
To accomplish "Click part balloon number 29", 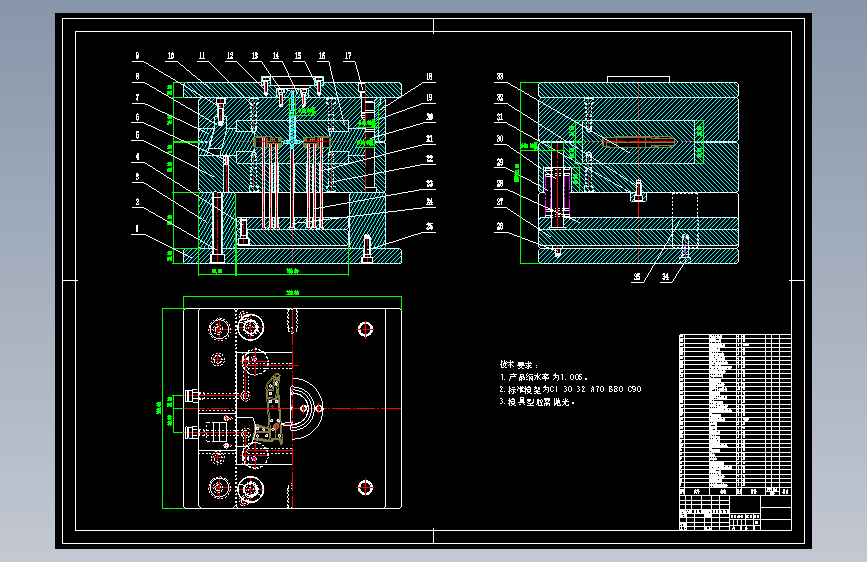I will point(500,163).
